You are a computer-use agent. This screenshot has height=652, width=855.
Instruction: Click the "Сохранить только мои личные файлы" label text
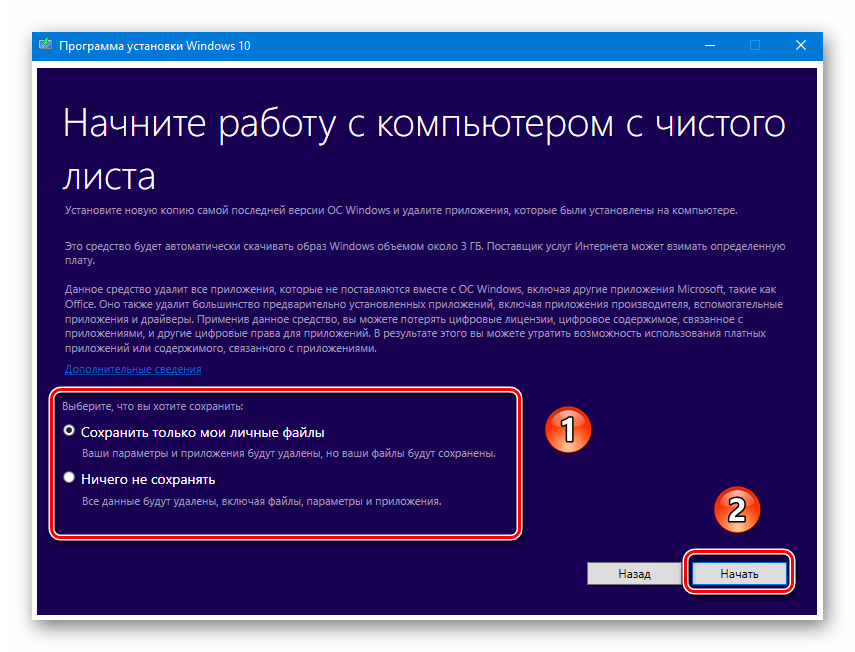203,432
